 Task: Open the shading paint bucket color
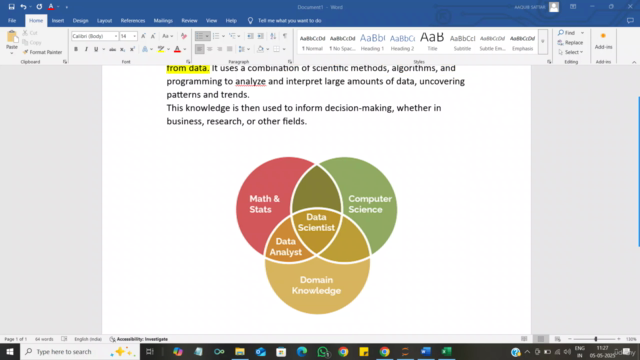pos(260,49)
